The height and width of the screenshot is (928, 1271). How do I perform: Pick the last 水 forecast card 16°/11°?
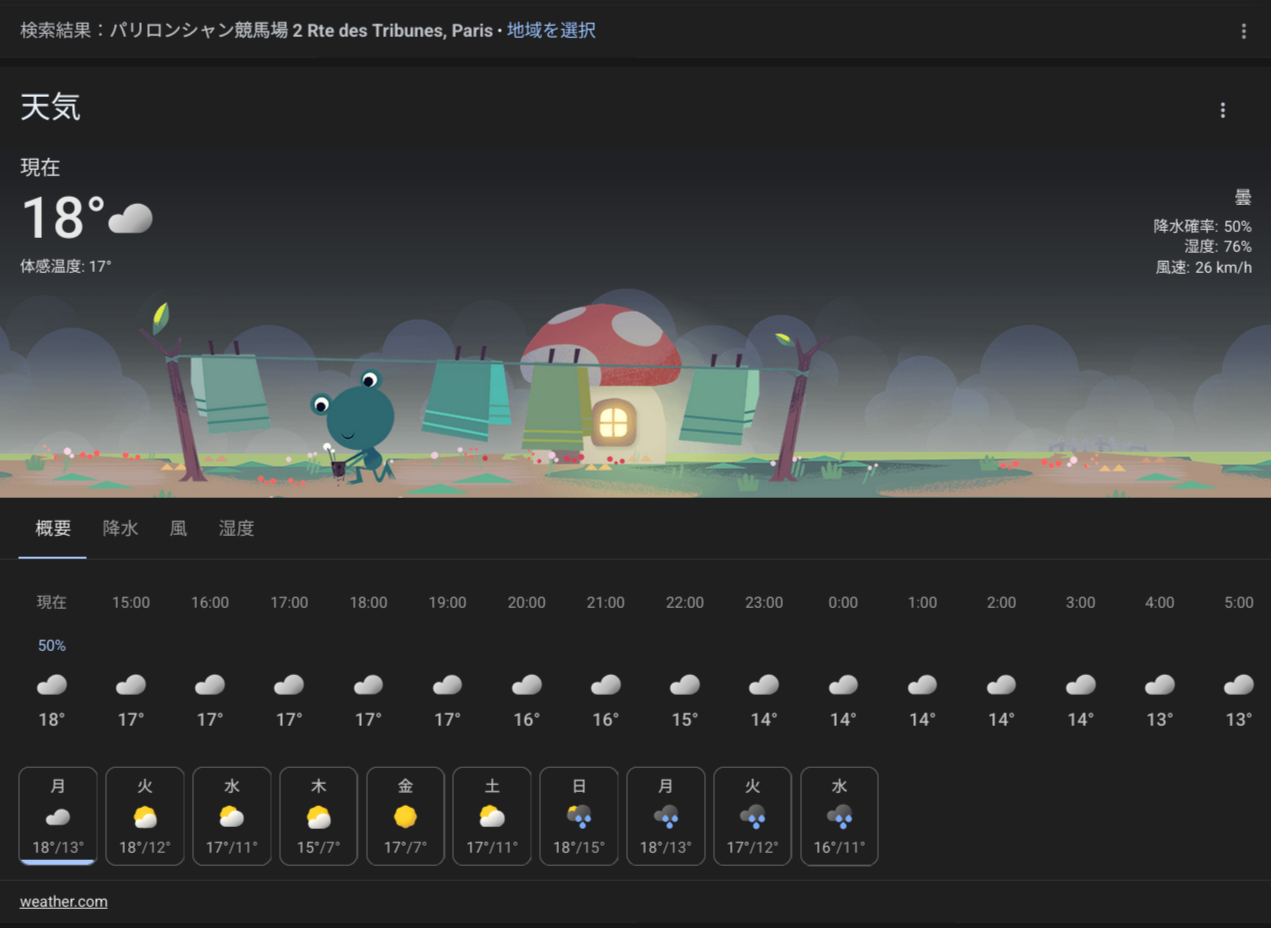[x=839, y=815]
